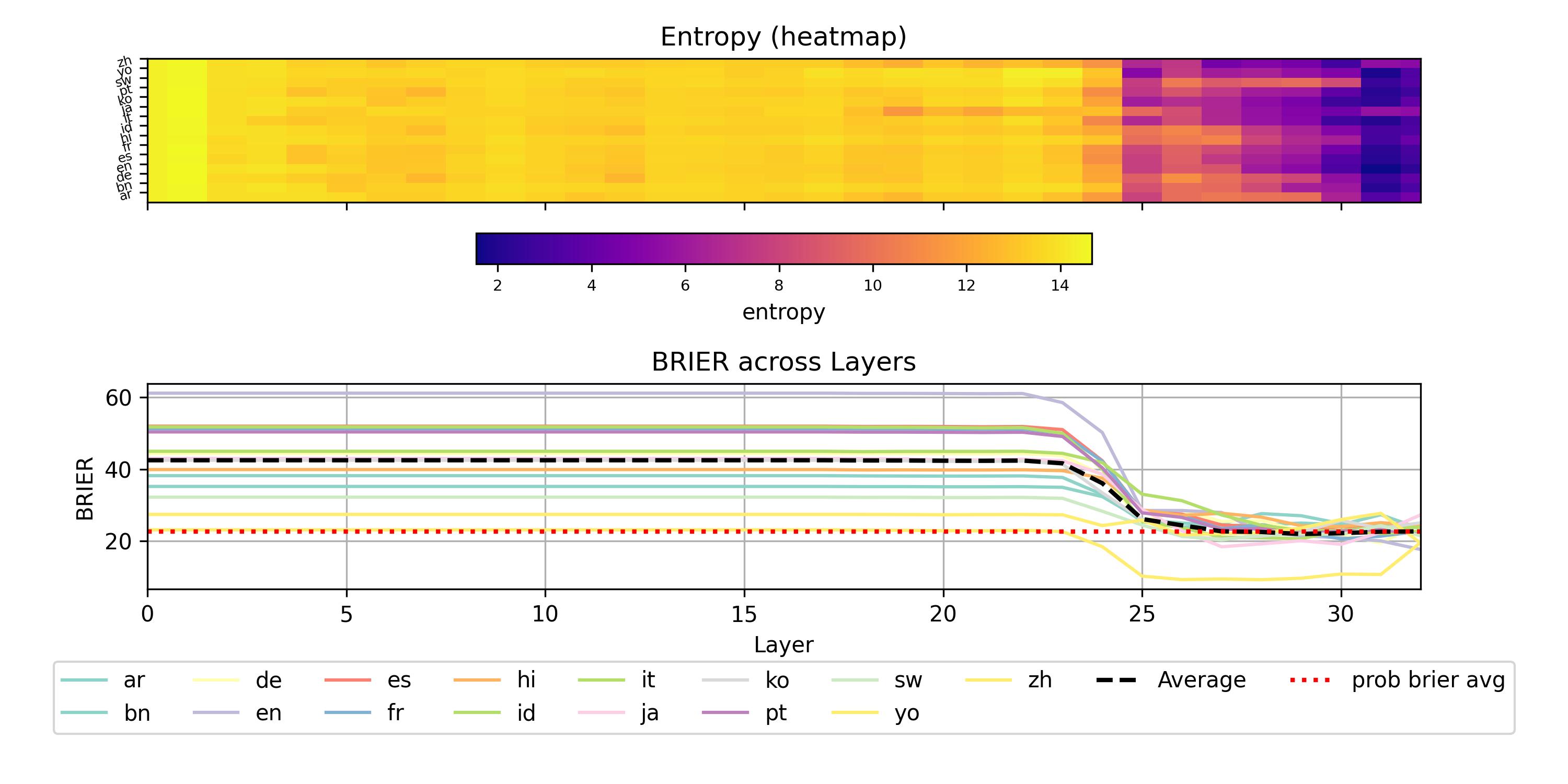Viewport: 1568px width, 784px height.
Task: Click the 'entropy' colorbar label
Action: pos(783,312)
